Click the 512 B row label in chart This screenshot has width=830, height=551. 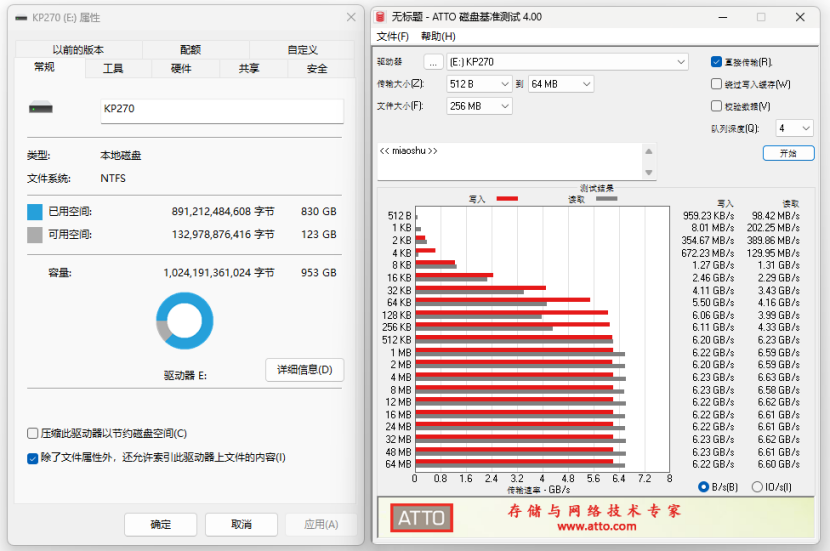400,216
